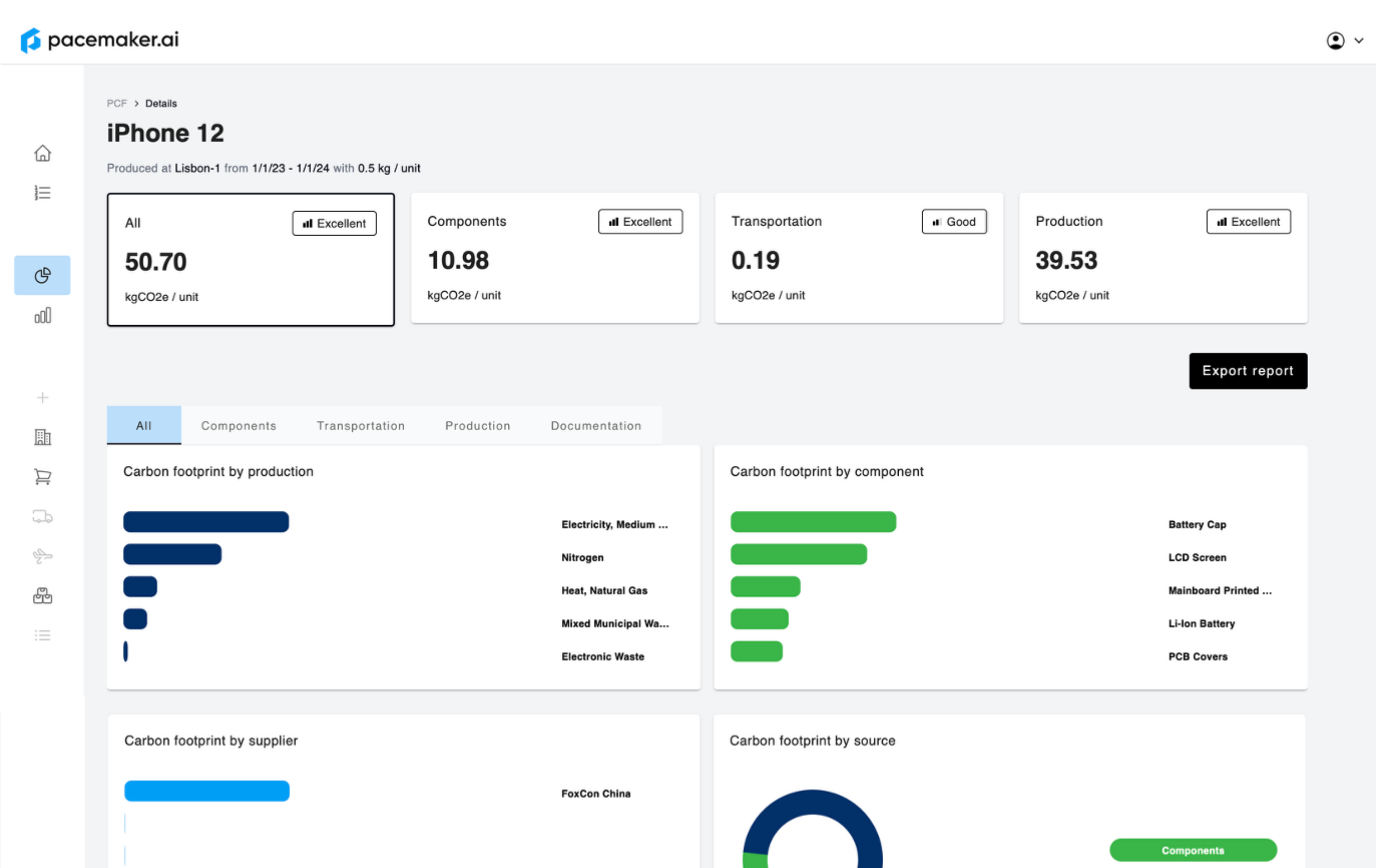Click the 'Electricity, Medium ...' label
Viewport: 1376px width, 868px height.
(x=615, y=525)
